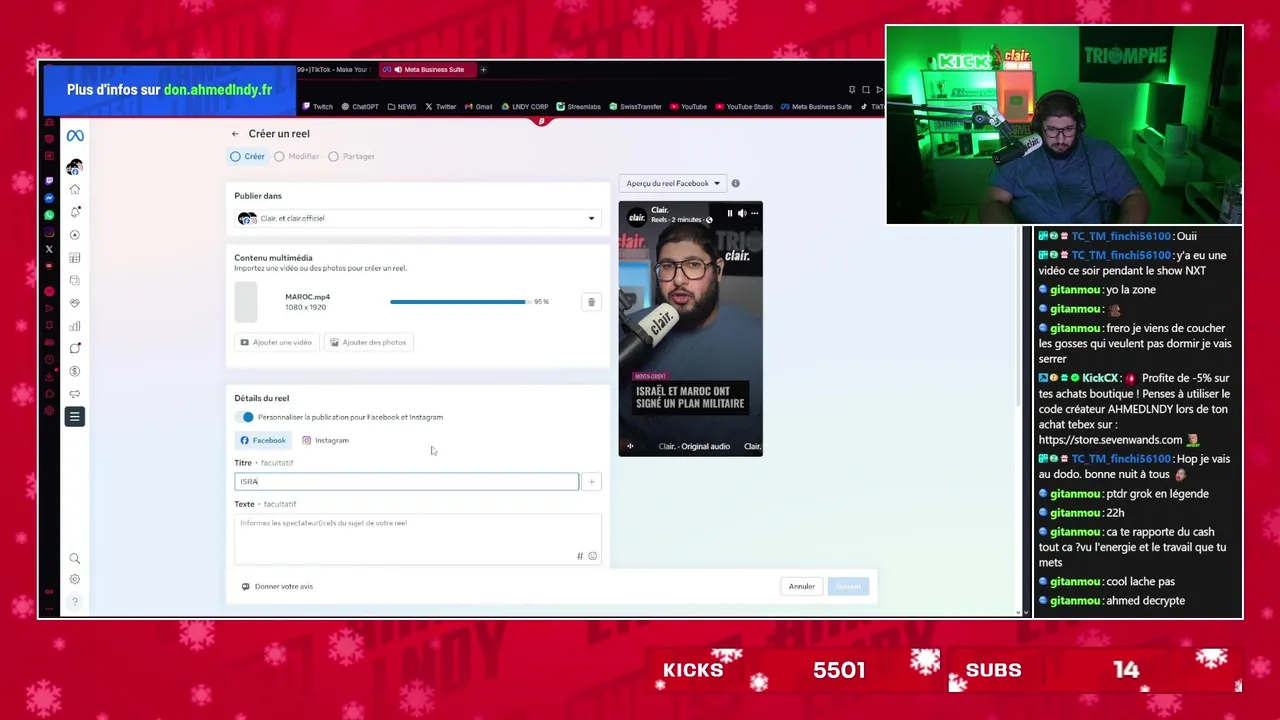Mute the reel preview with speaker icon

[742, 213]
